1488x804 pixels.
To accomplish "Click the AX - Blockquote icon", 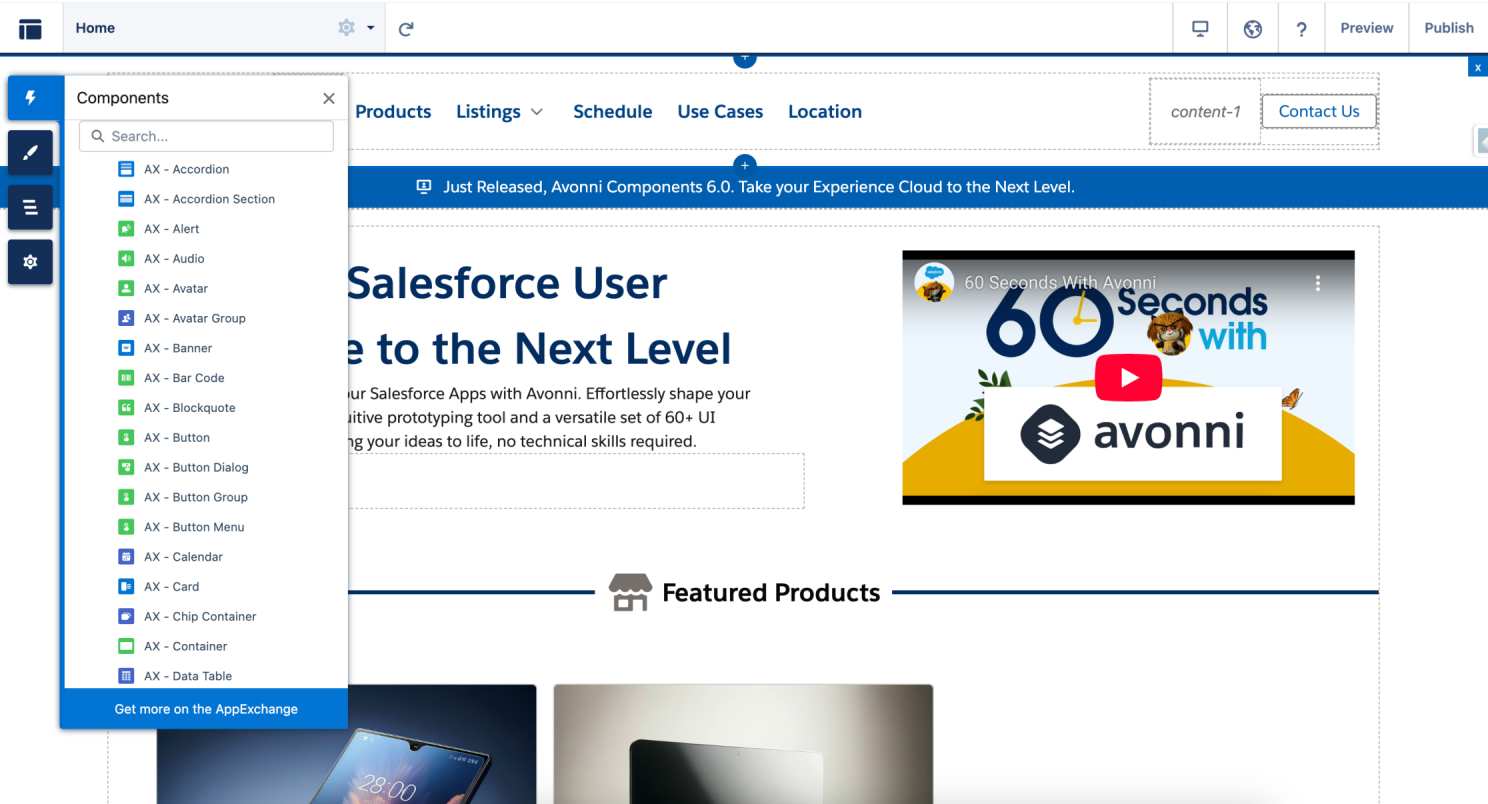I will 126,408.
